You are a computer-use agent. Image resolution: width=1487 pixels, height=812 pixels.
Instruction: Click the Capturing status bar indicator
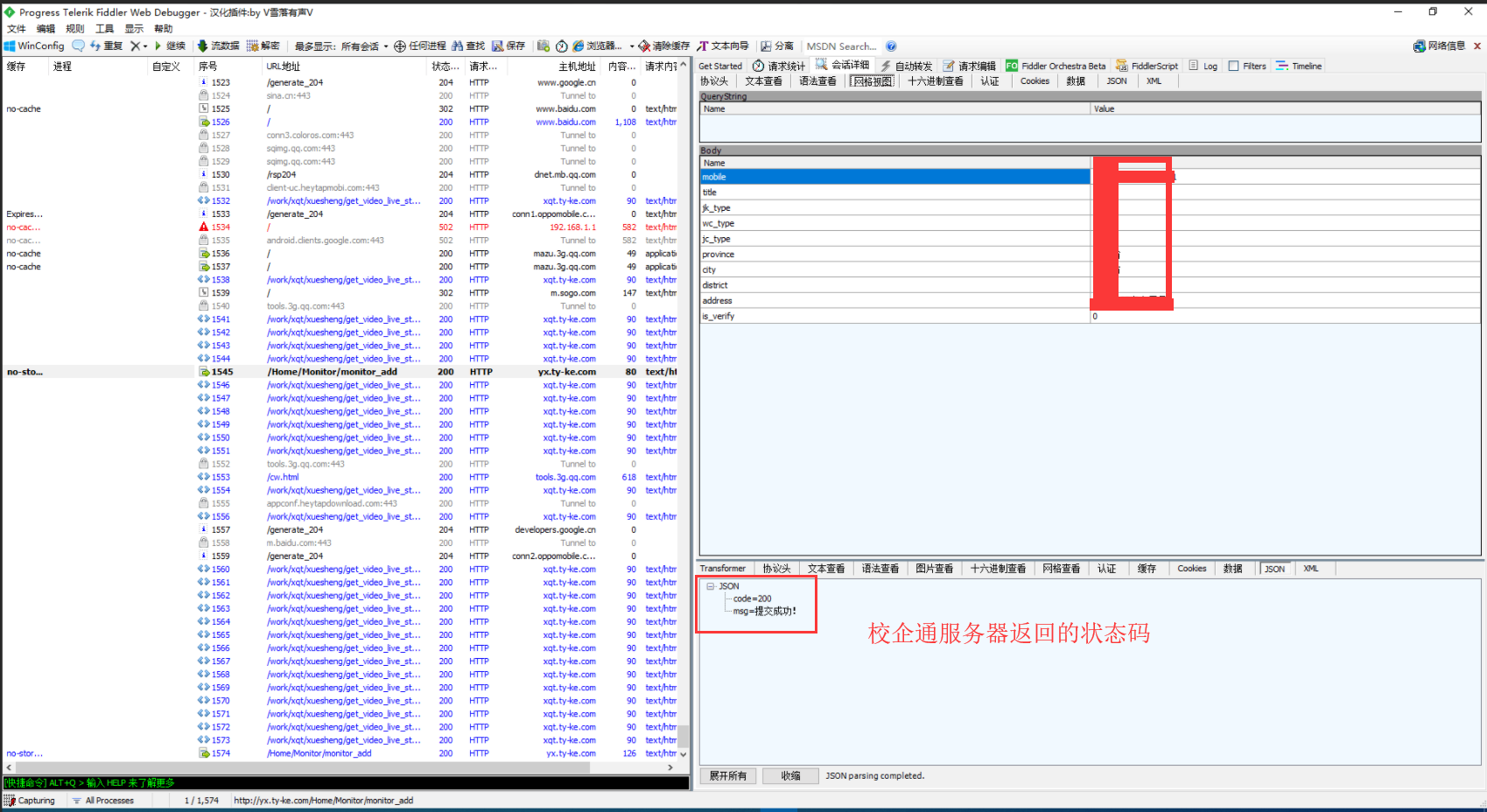pos(30,800)
